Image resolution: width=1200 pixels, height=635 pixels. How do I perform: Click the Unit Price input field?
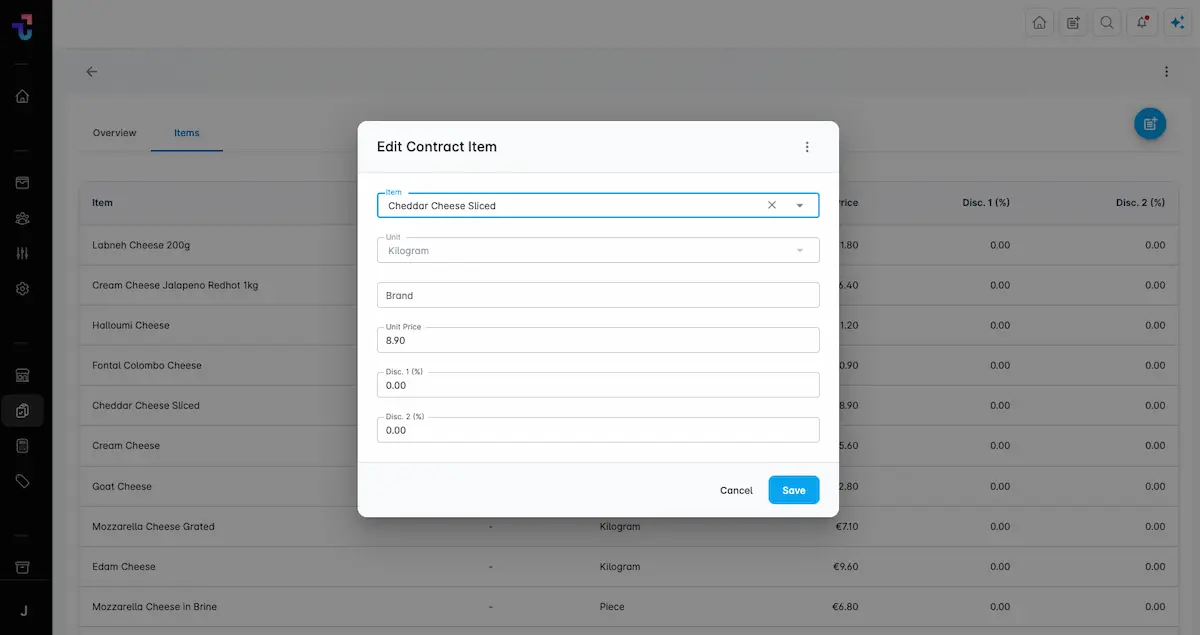click(598, 340)
